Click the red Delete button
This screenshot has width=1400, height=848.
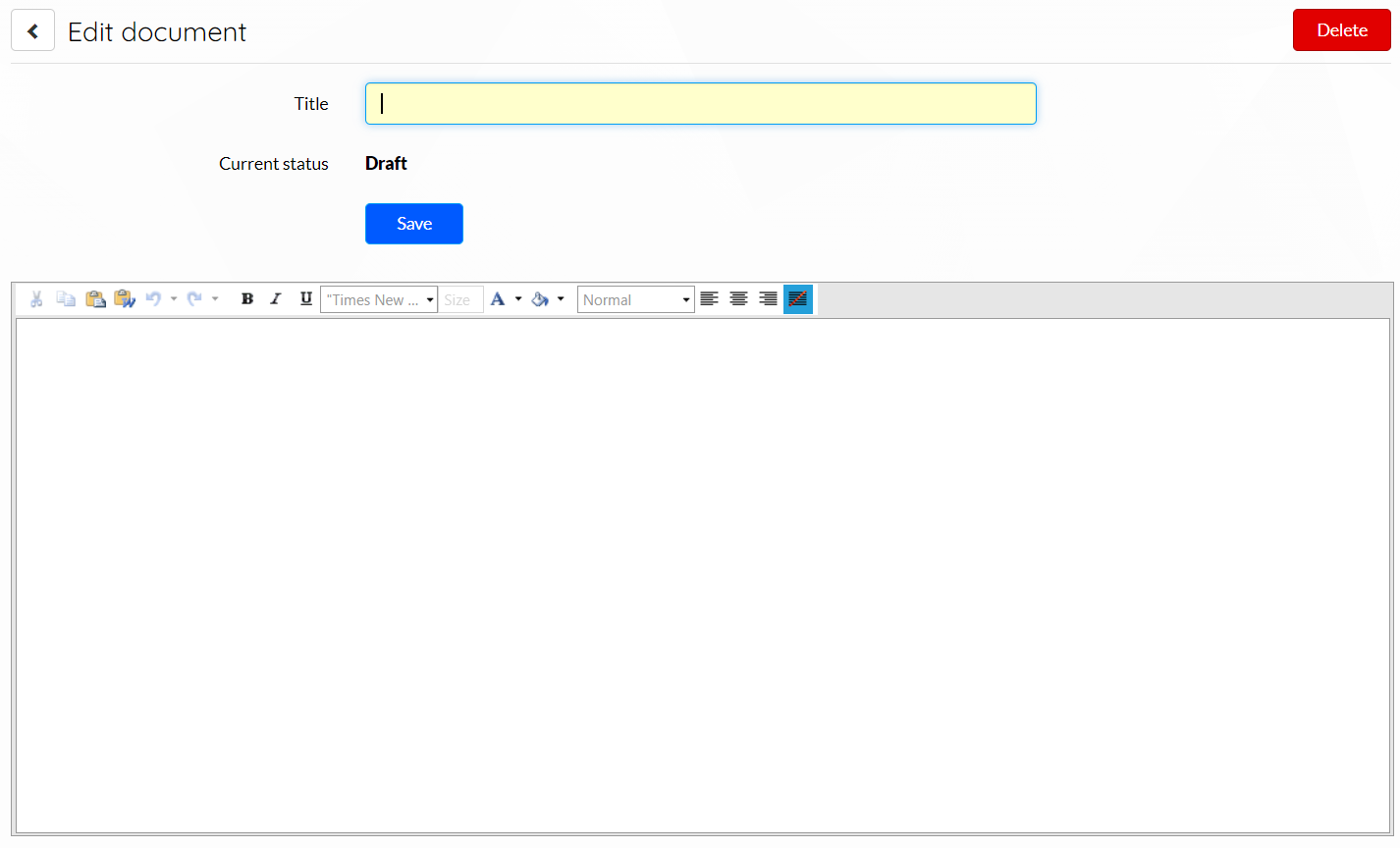1342,30
